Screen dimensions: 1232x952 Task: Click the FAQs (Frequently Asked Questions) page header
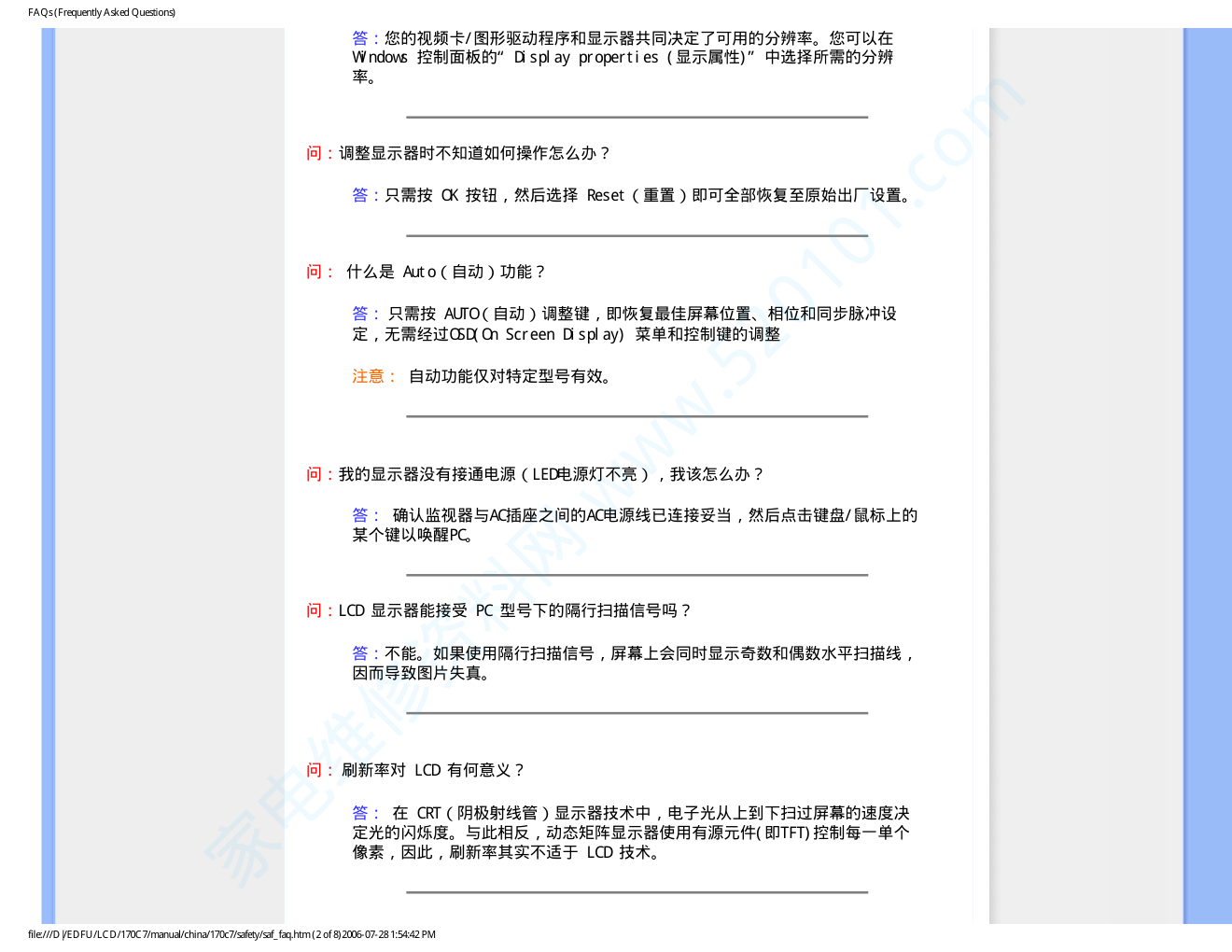click(x=102, y=12)
